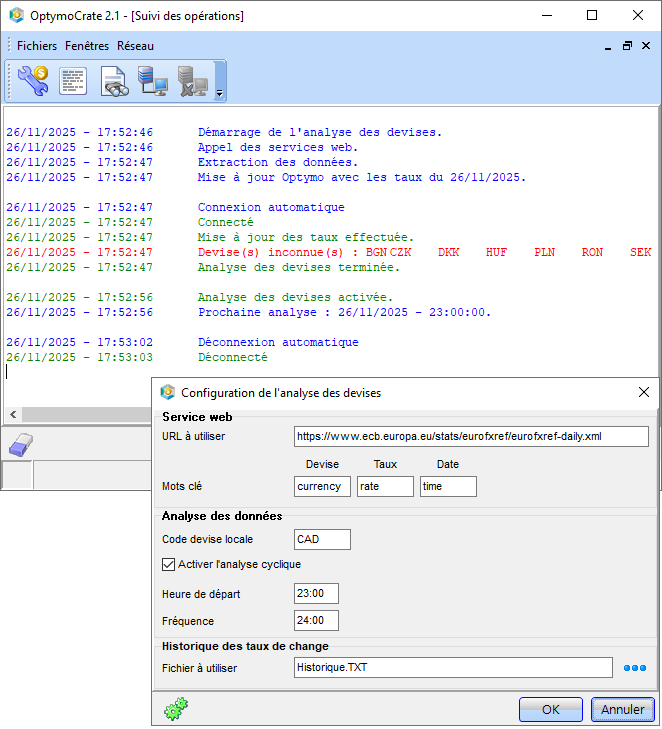Confirm the configuration with OK
662x729 pixels.
[x=550, y=709]
